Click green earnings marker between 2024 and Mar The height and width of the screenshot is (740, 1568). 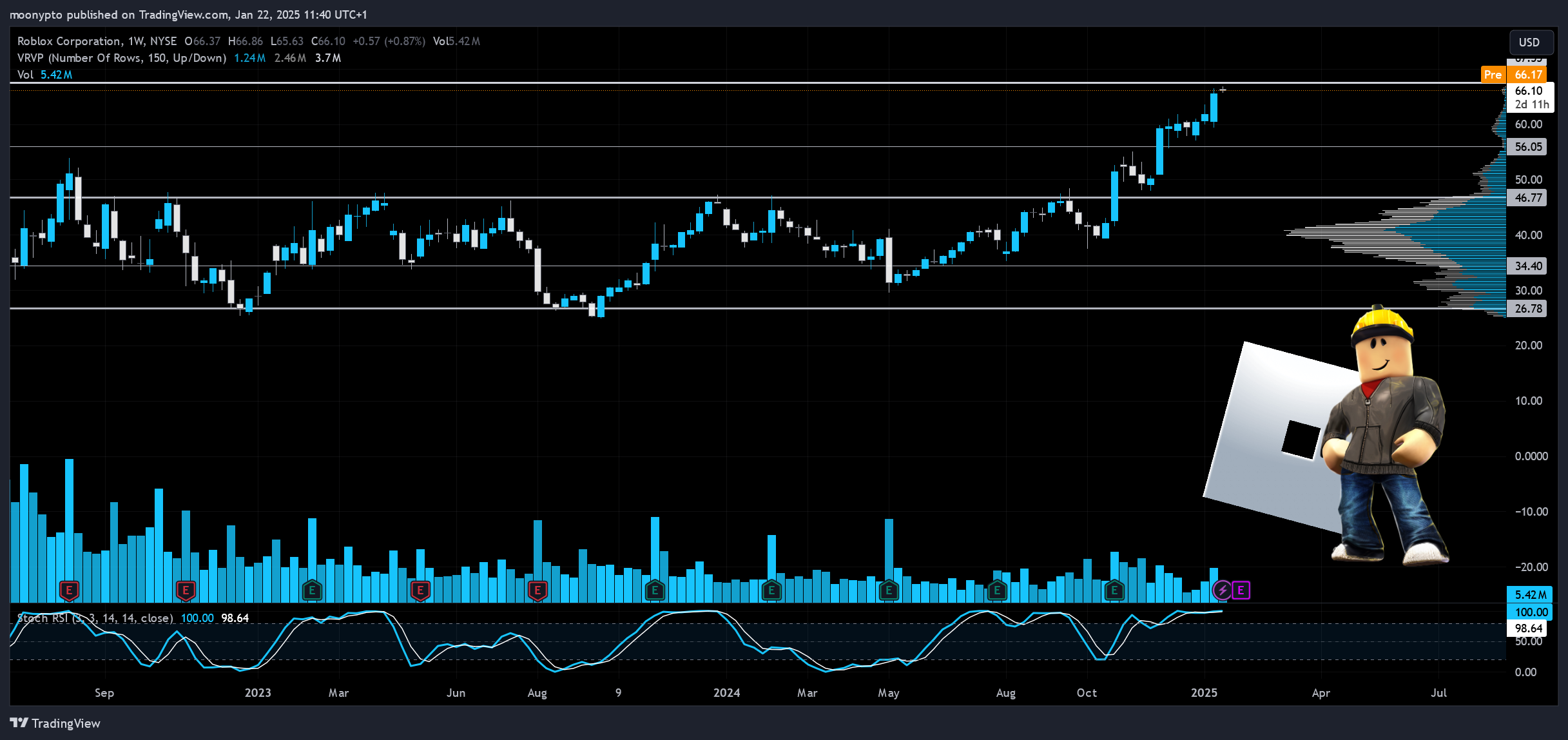pos(771,590)
